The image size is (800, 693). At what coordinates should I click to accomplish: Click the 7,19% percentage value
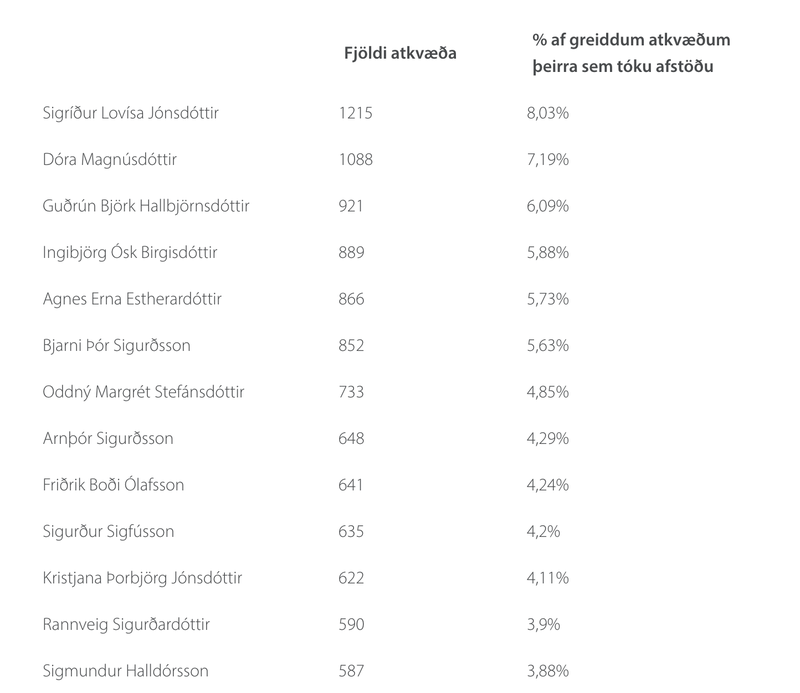click(x=548, y=160)
